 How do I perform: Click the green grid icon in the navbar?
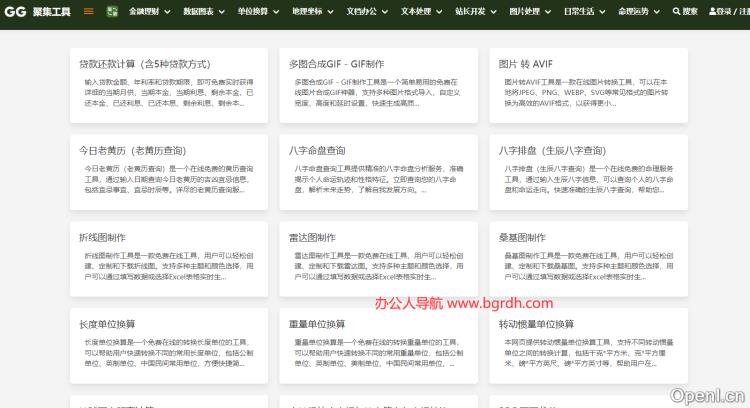click(x=112, y=11)
